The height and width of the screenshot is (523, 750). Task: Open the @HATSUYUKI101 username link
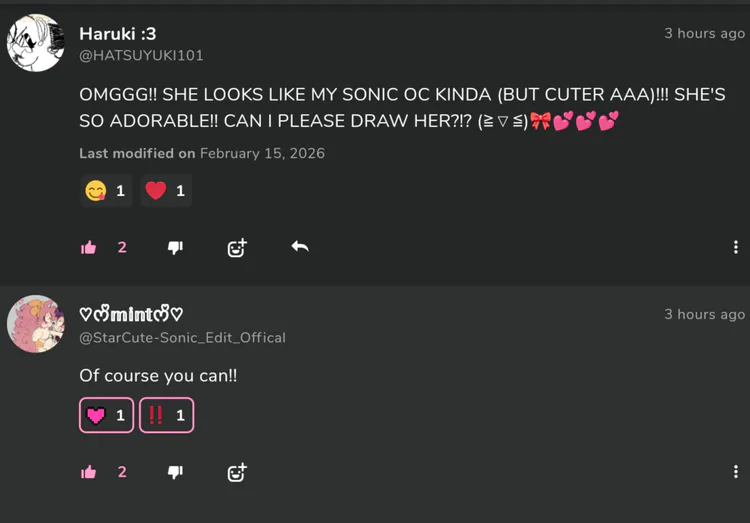pos(141,56)
